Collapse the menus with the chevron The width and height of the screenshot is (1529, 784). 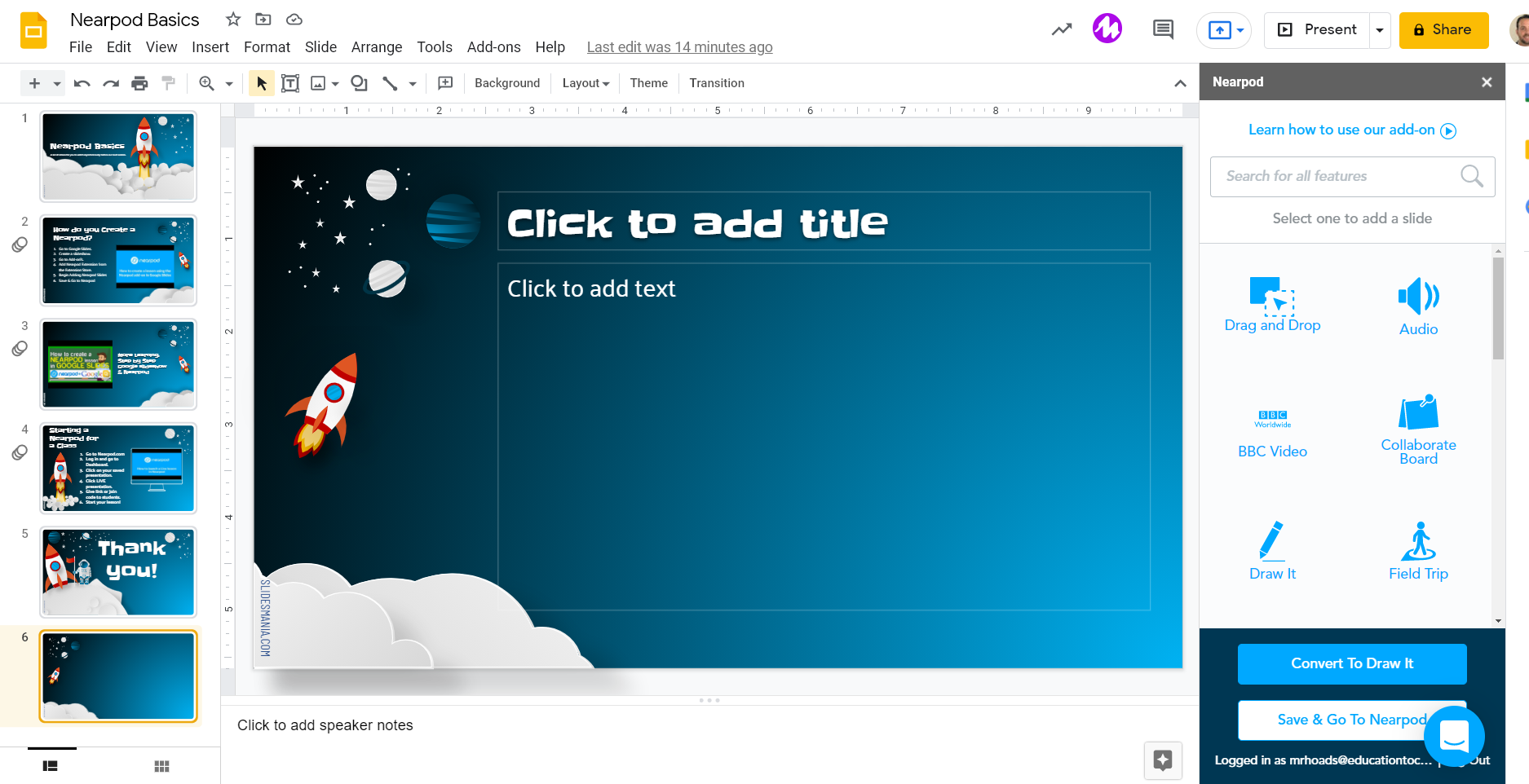pos(1180,83)
